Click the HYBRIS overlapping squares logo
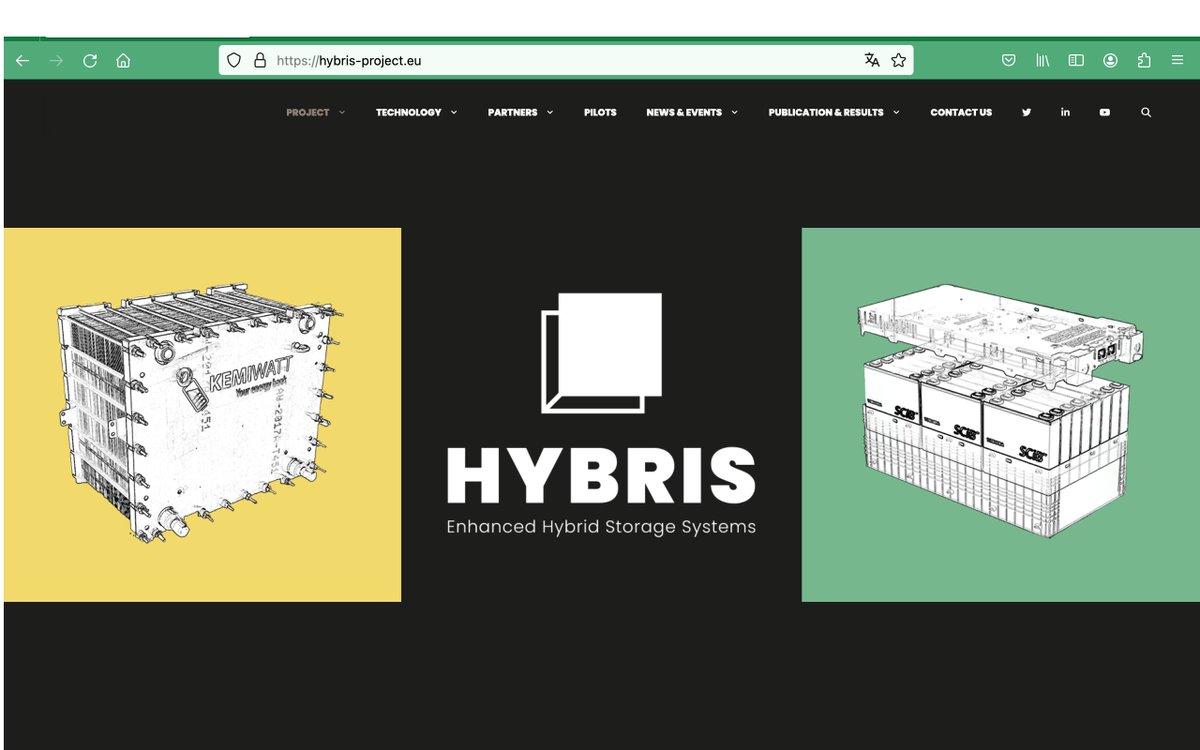1200x750 pixels. click(601, 353)
